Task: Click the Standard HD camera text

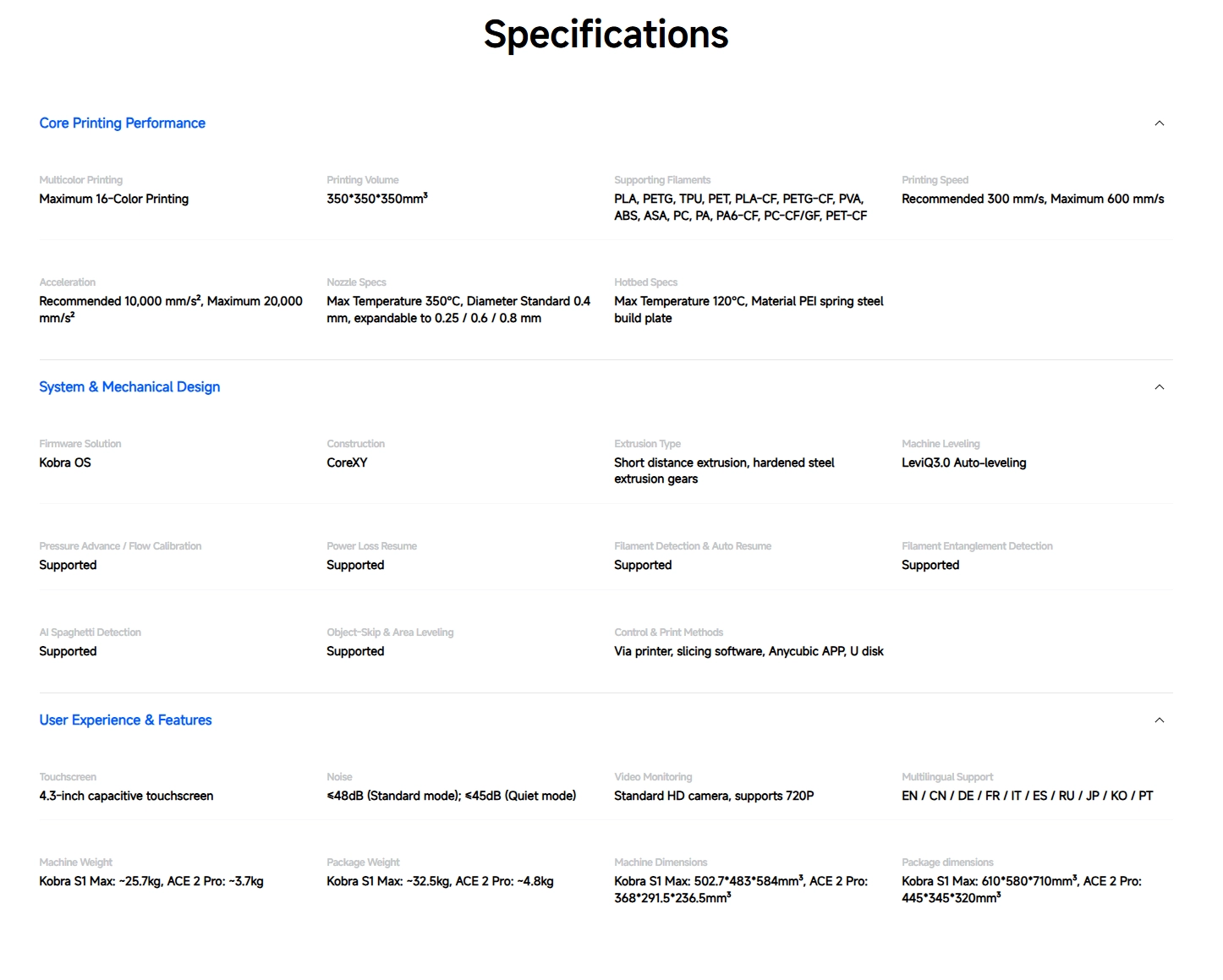Action: pos(714,797)
